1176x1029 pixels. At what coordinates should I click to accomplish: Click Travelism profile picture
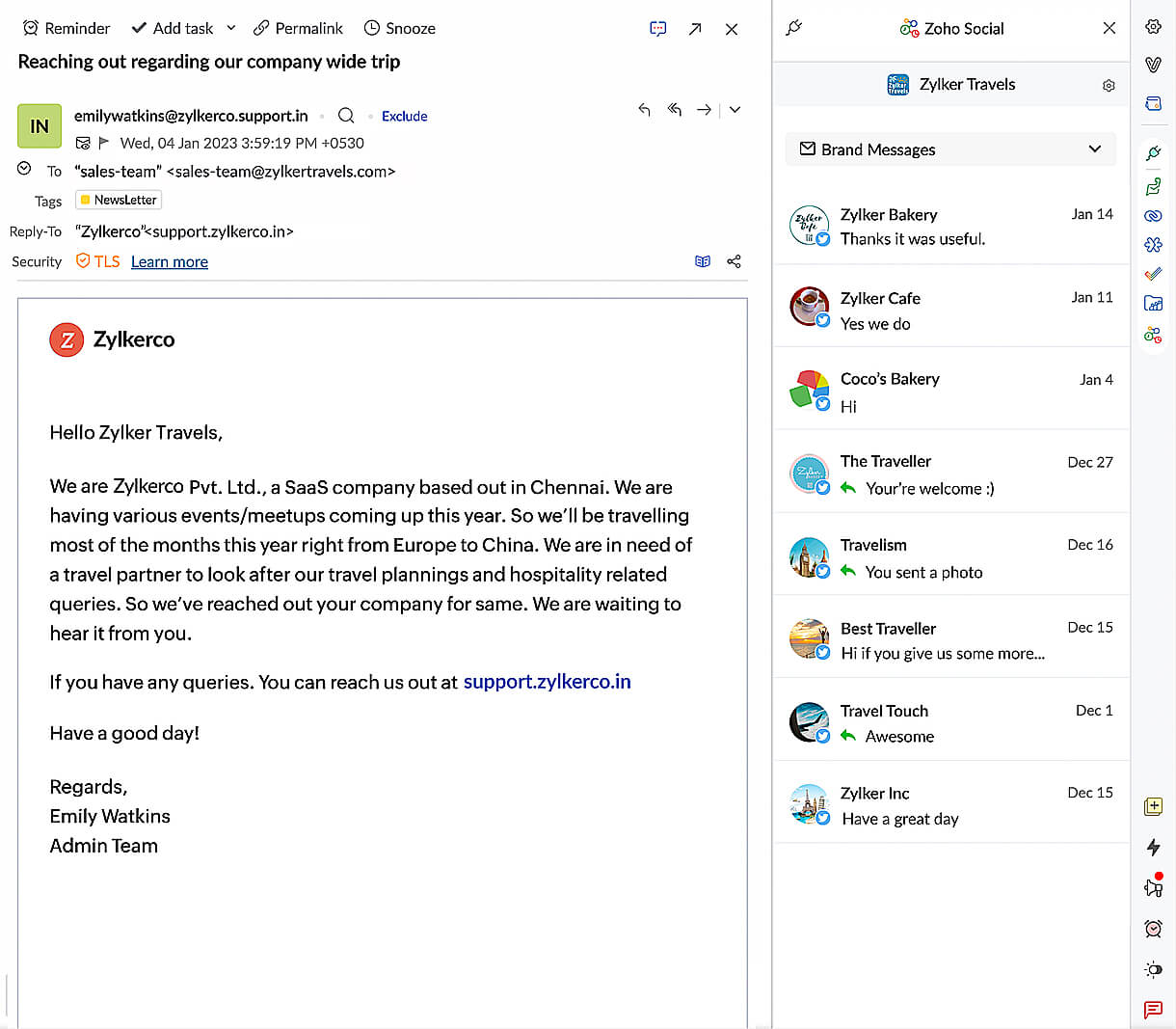(809, 556)
